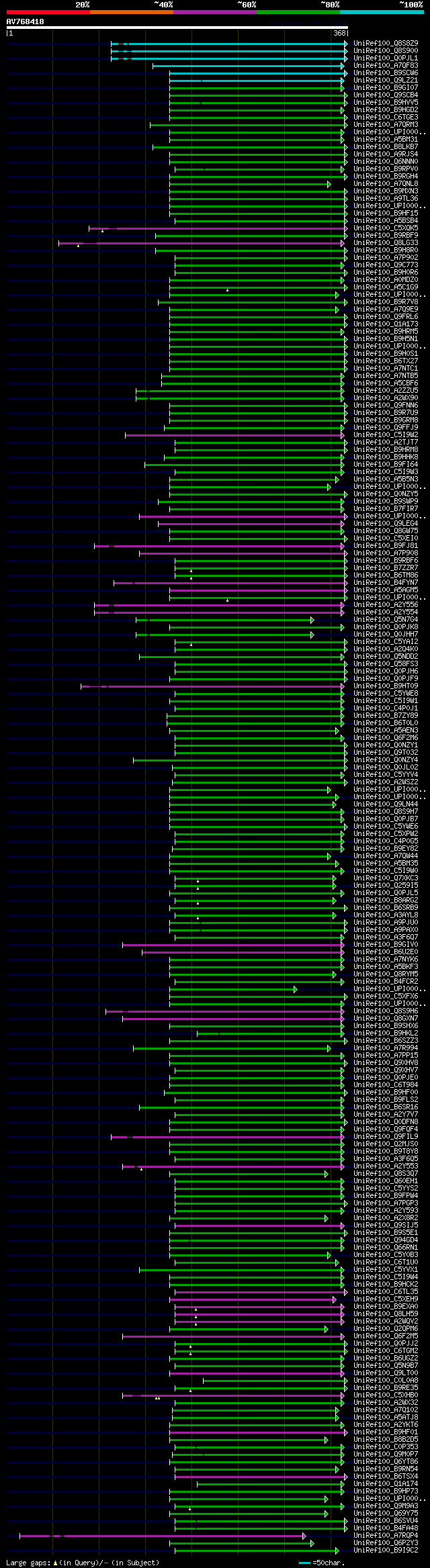Select the UniRef100_A2ZZU5 label

[x=386, y=390]
